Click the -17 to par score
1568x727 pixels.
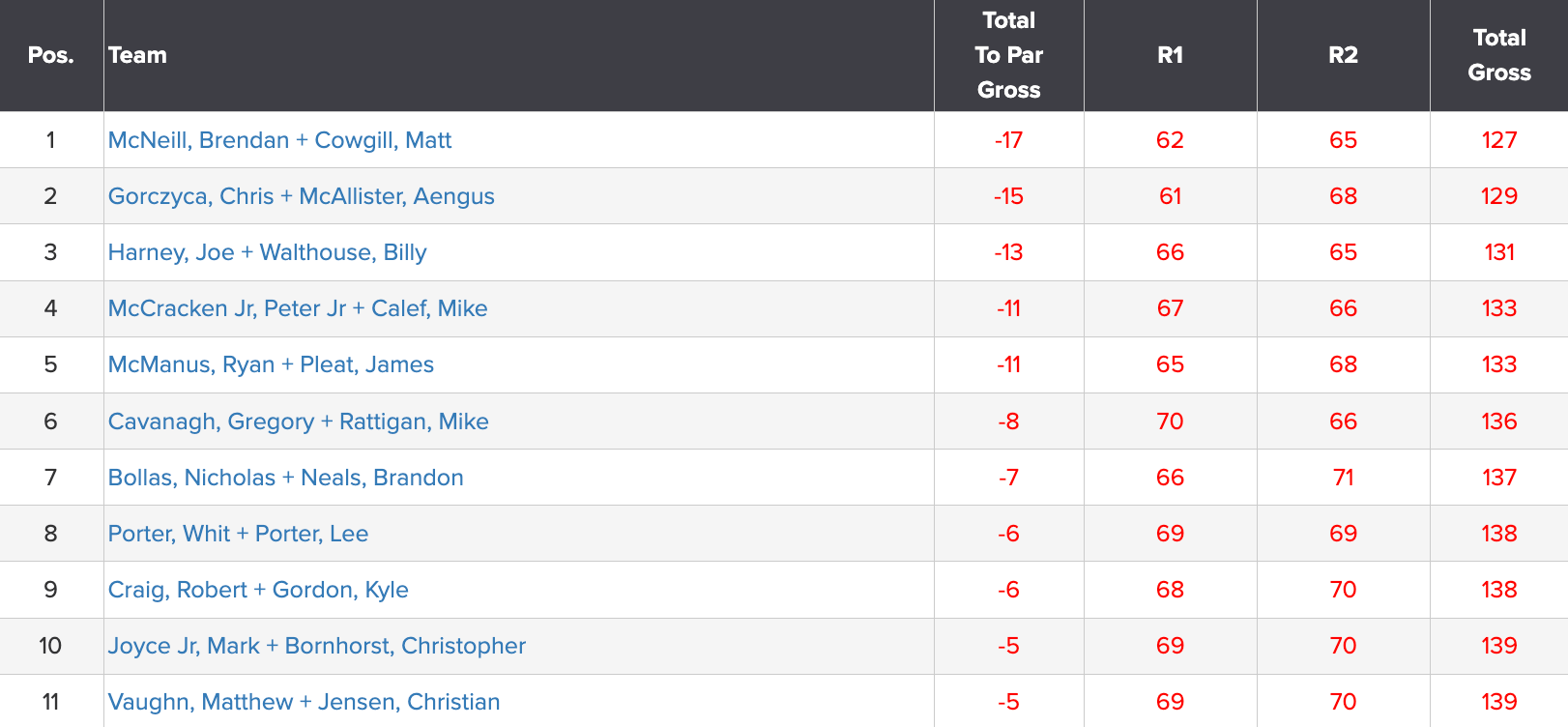[x=1008, y=140]
